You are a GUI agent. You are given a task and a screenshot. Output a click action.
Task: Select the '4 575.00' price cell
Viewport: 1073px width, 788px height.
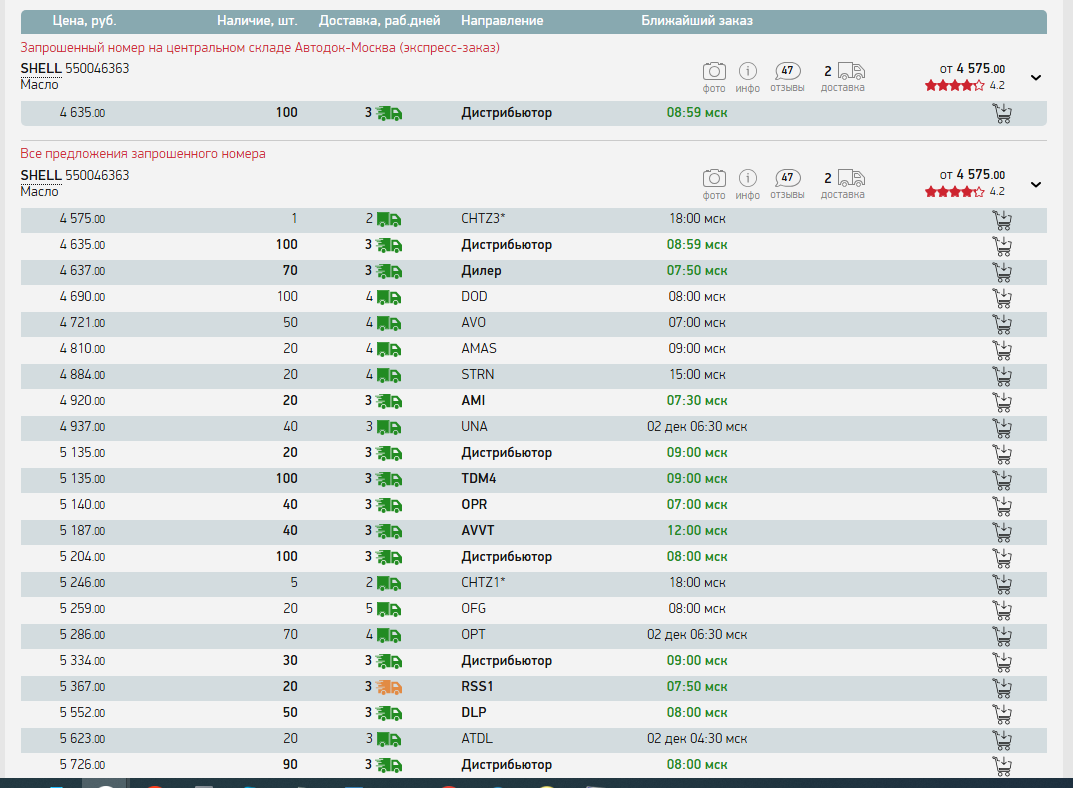[82, 219]
